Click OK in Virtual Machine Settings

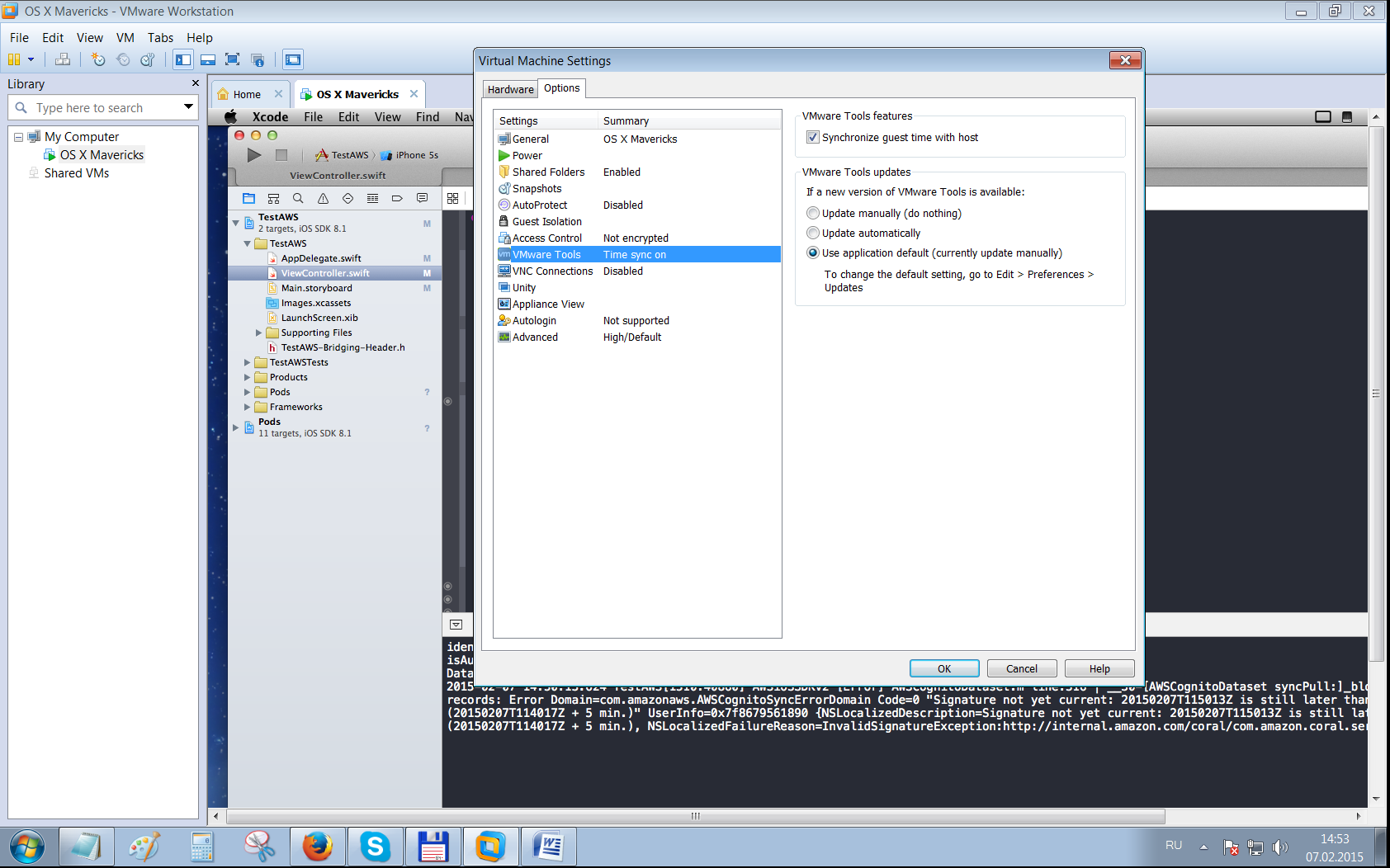[x=944, y=669]
